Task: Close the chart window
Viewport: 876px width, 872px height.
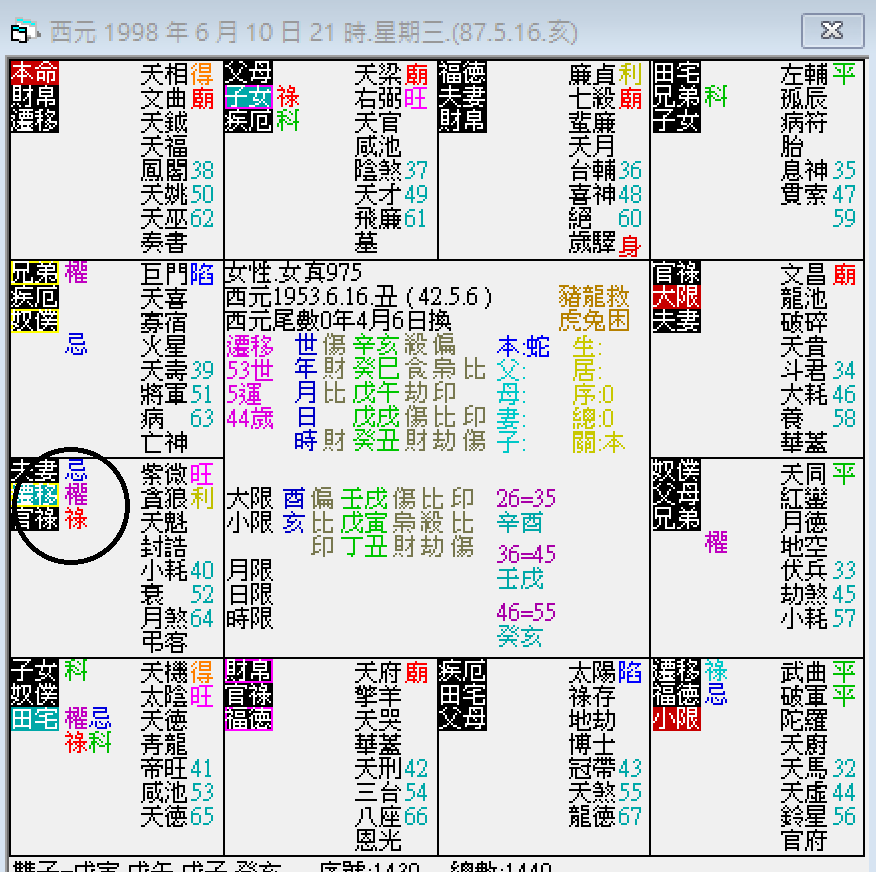Action: [832, 30]
